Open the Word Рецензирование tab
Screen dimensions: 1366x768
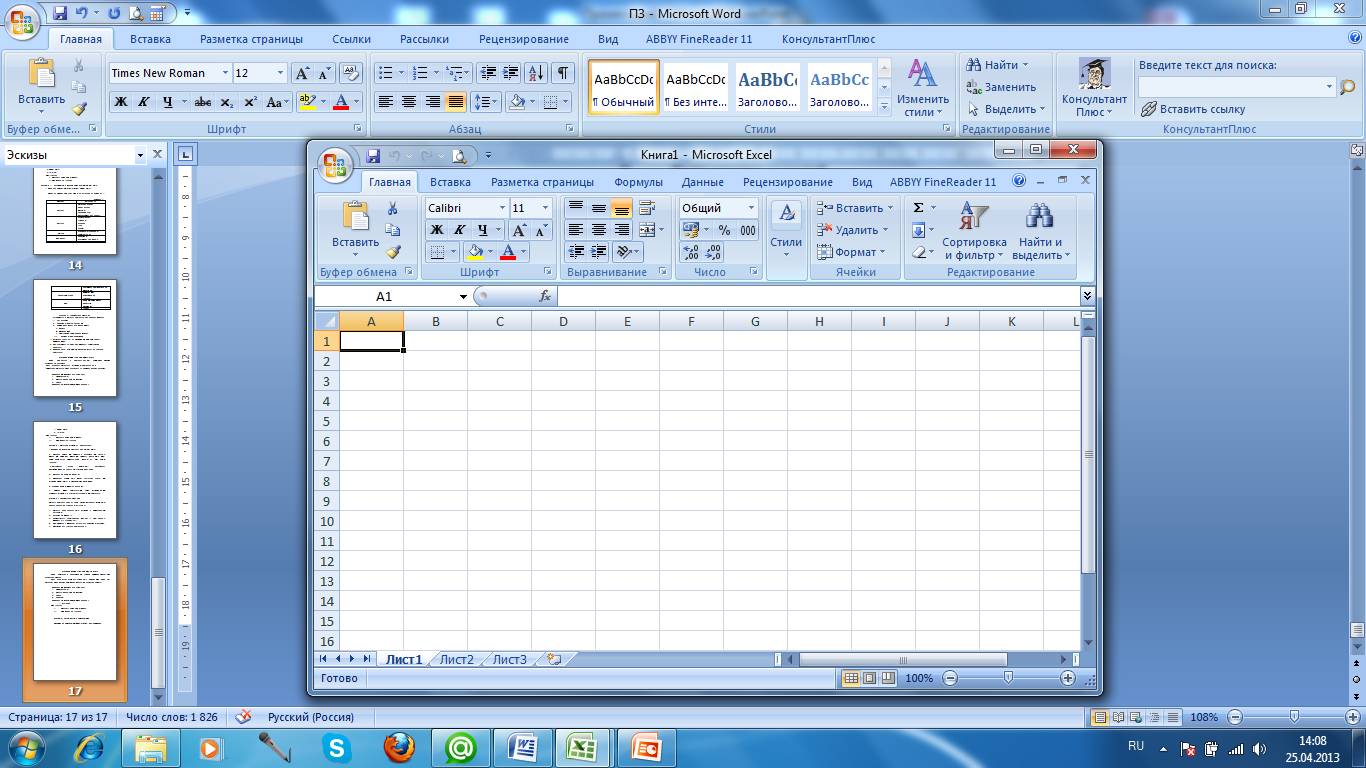524,39
